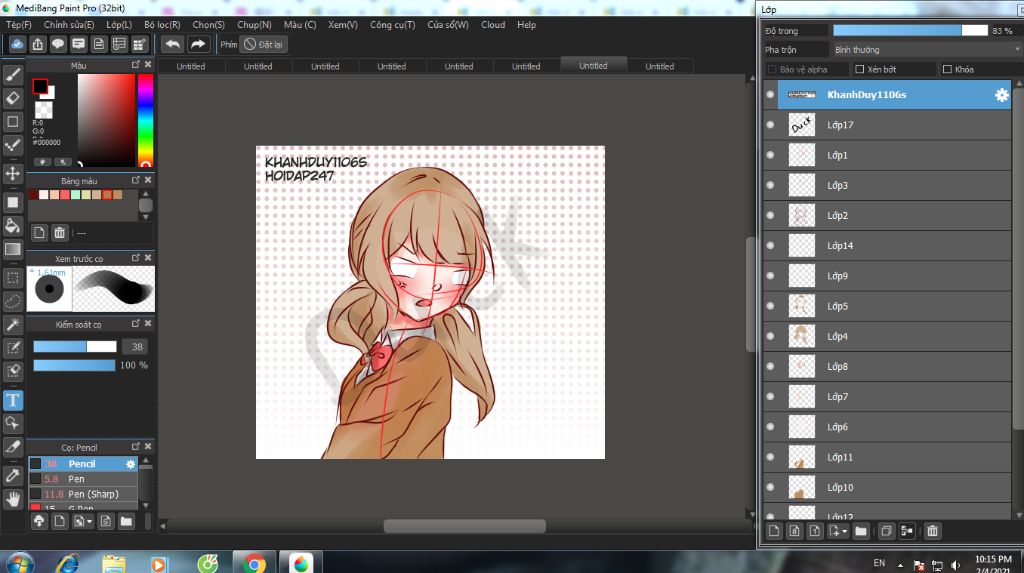Click the Undo arrow in toolbar
The width and height of the screenshot is (1024, 573).
(x=172, y=44)
